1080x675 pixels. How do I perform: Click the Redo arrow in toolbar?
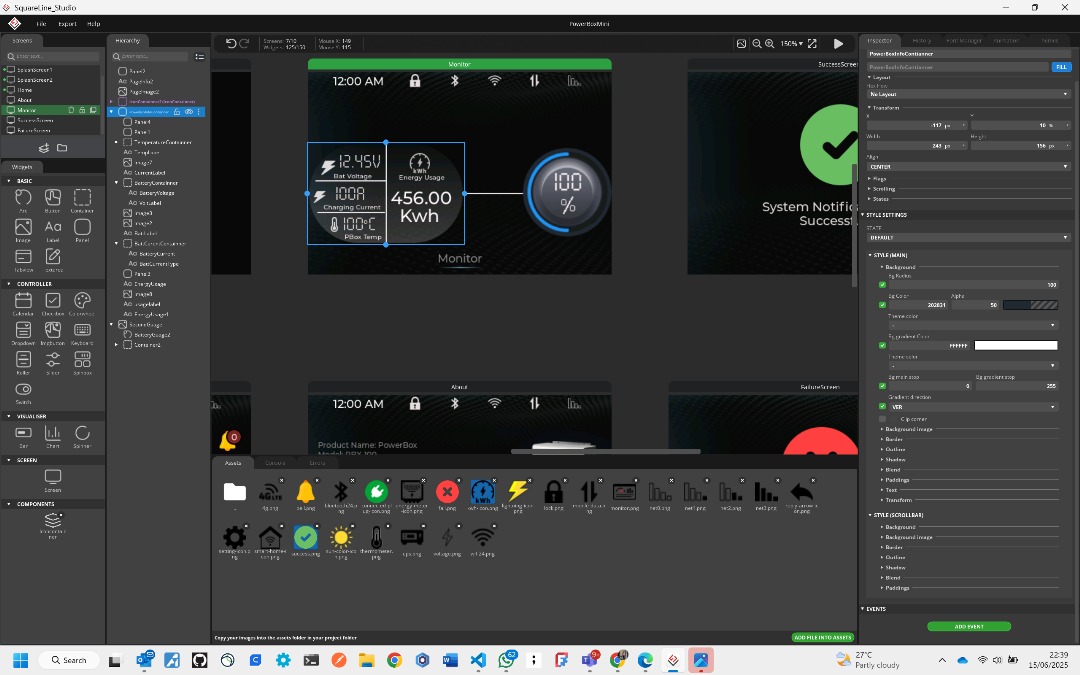coord(244,43)
